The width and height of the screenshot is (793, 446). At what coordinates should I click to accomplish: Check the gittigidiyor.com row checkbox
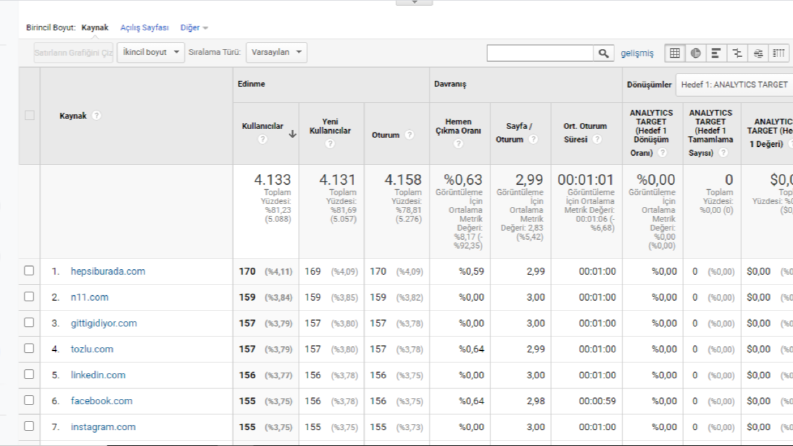click(x=29, y=322)
